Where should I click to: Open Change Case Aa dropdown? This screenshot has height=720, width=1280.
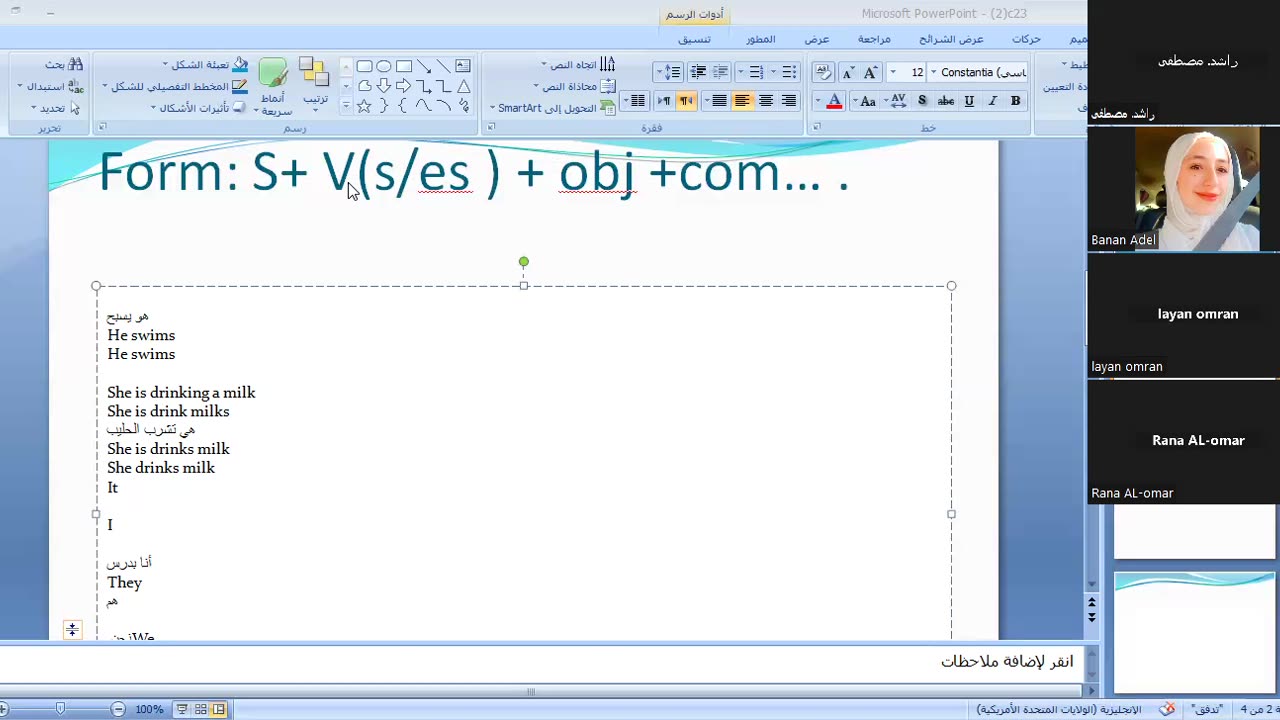[x=865, y=101]
